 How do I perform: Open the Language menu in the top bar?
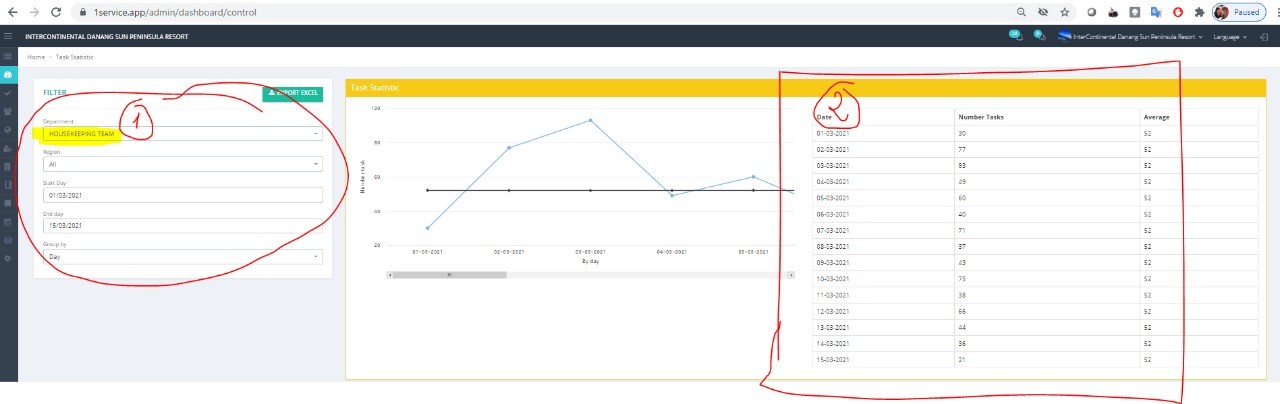[x=1229, y=37]
